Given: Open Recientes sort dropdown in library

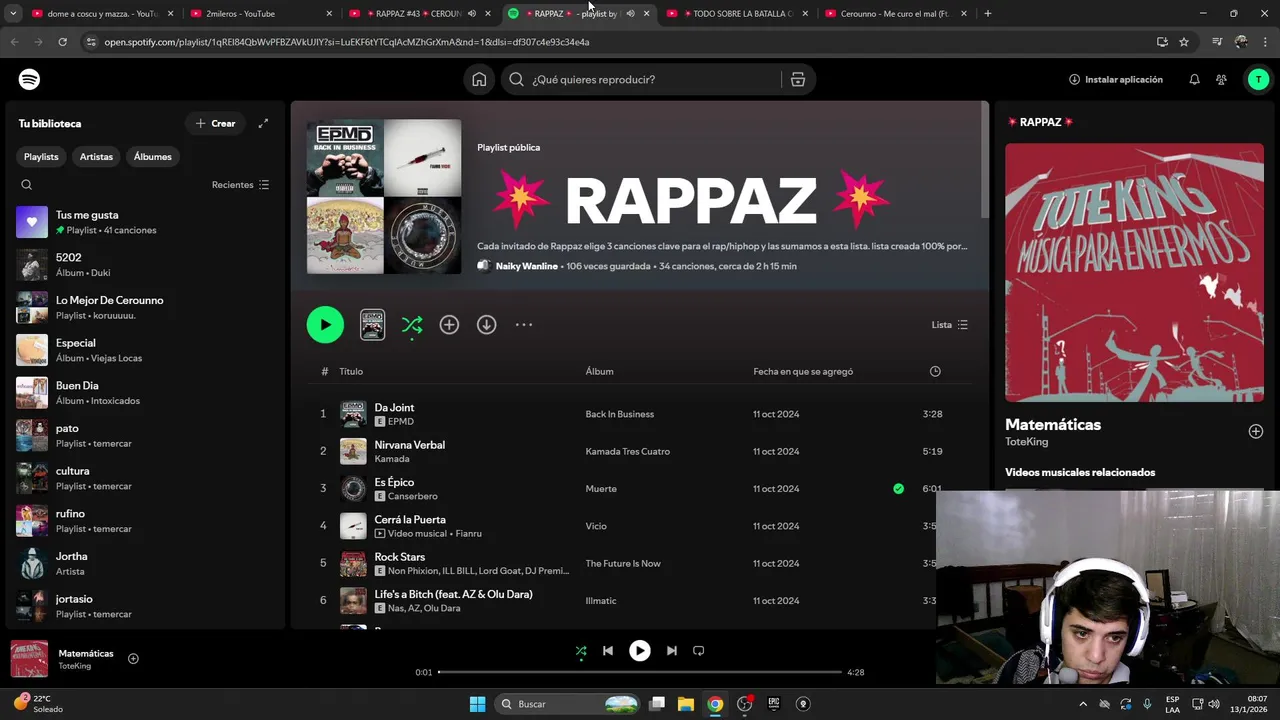Looking at the screenshot, I should coord(241,185).
